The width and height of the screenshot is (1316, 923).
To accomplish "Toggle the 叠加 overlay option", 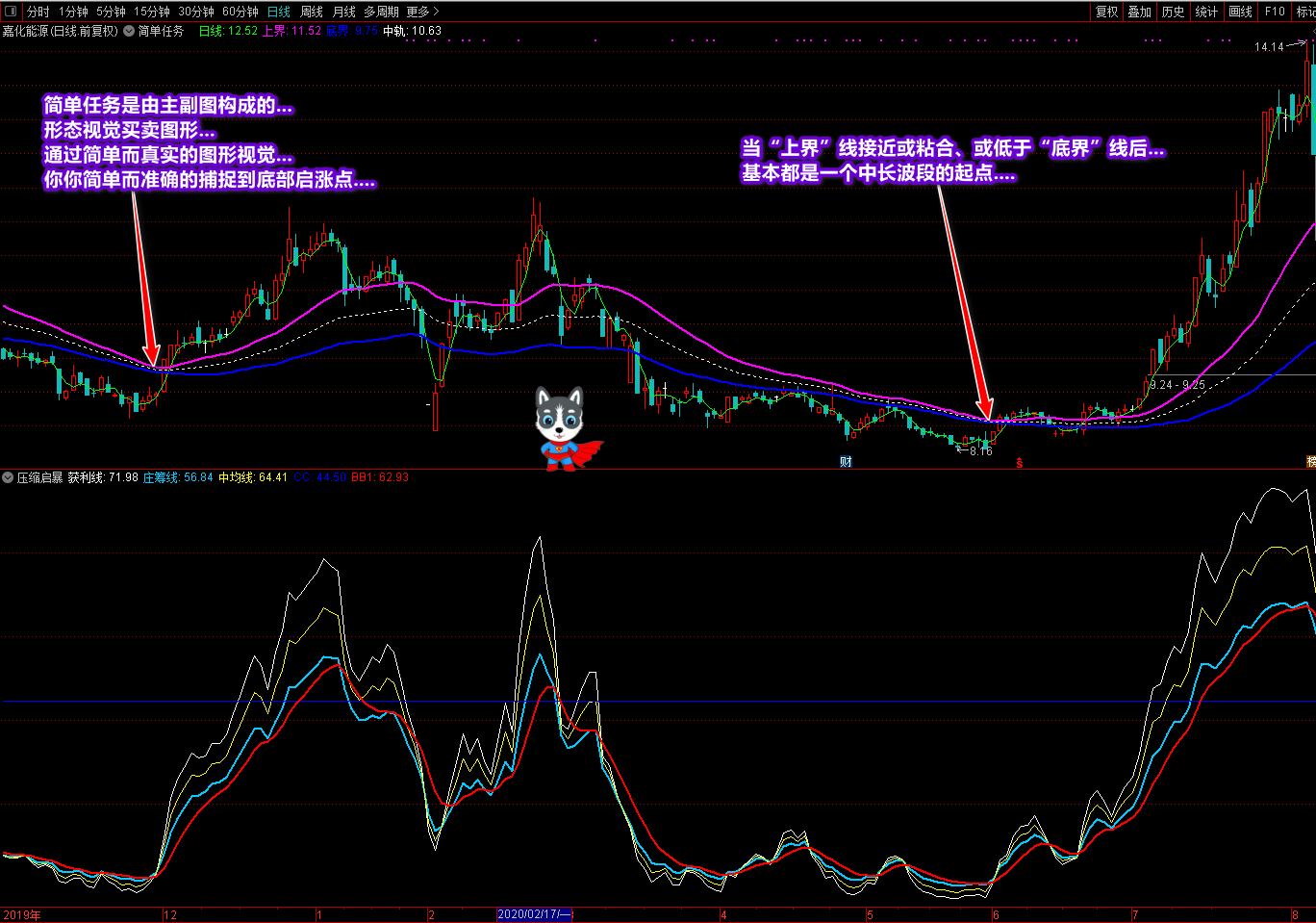I will pyautogui.click(x=1140, y=12).
